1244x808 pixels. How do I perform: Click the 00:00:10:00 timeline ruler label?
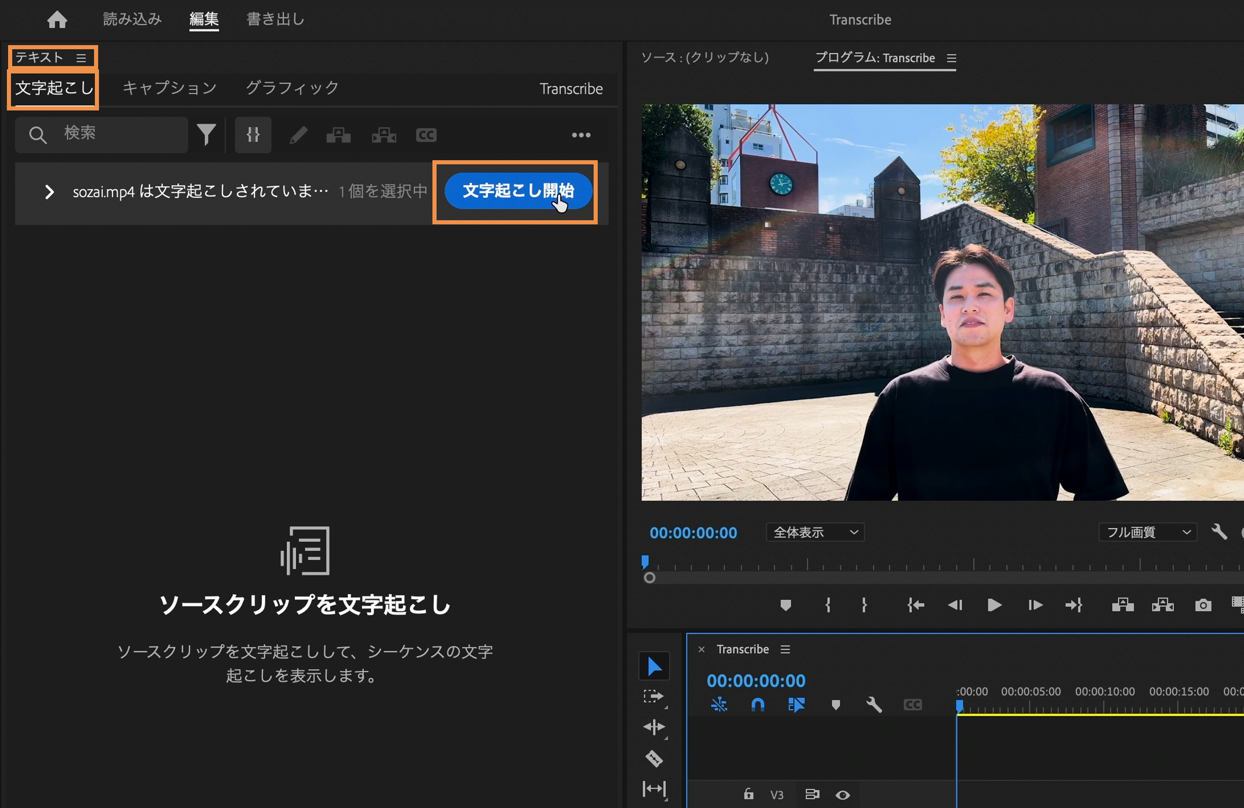click(1104, 691)
